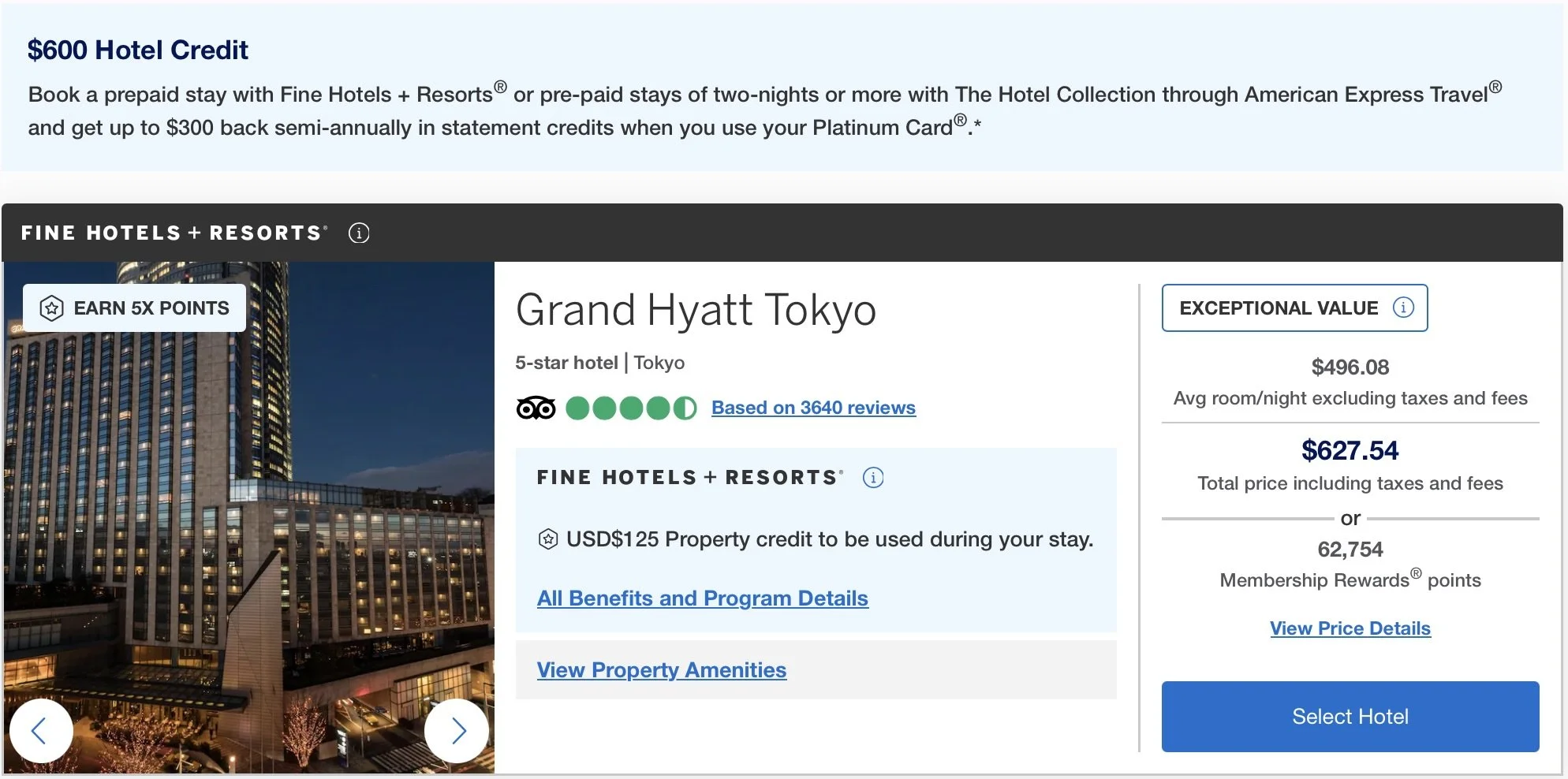Image resolution: width=1568 pixels, height=779 pixels.
Task: Click the Select Hotel button
Action: pyautogui.click(x=1350, y=717)
